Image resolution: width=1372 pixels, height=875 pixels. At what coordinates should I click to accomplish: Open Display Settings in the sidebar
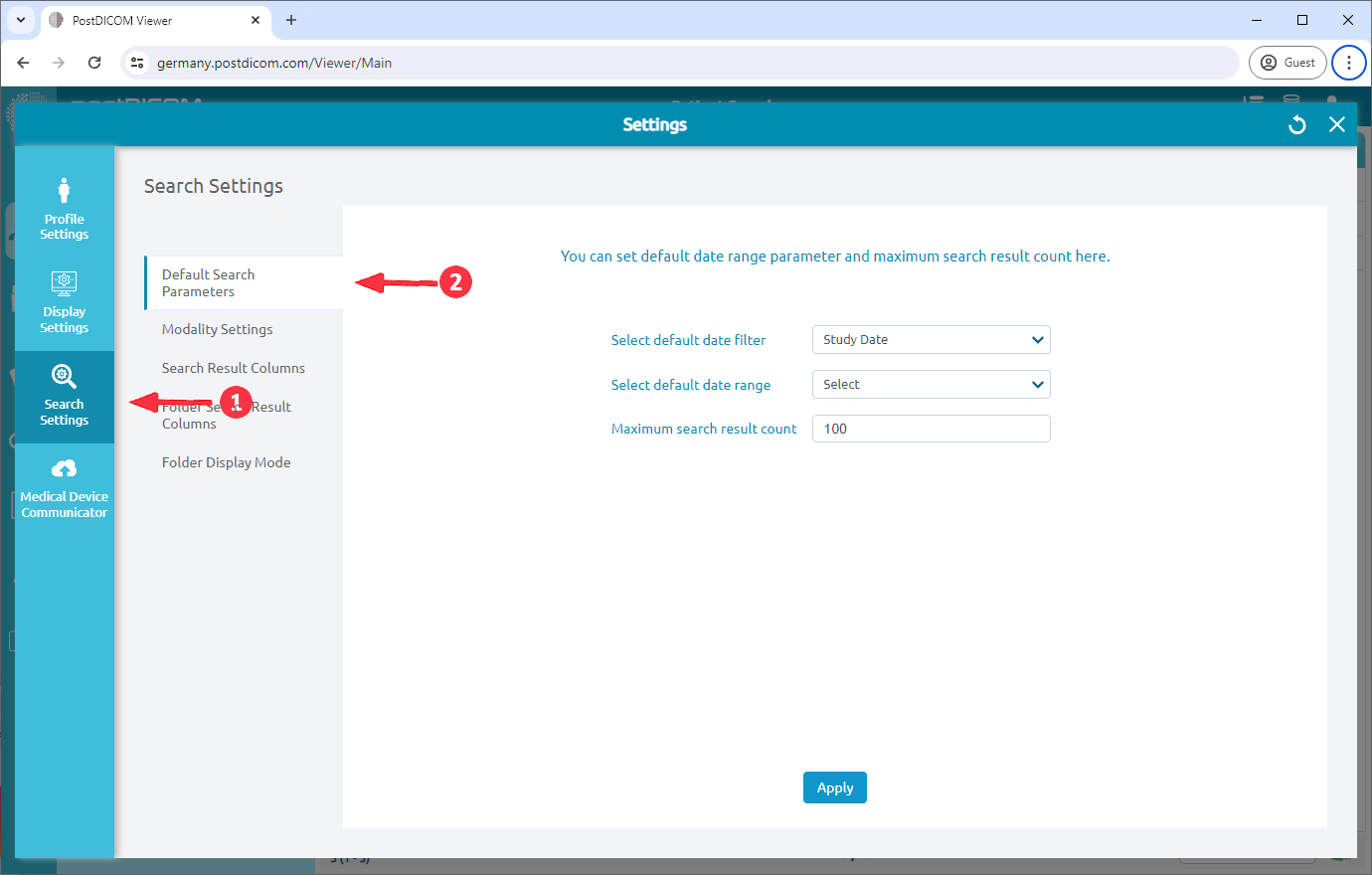point(64,298)
